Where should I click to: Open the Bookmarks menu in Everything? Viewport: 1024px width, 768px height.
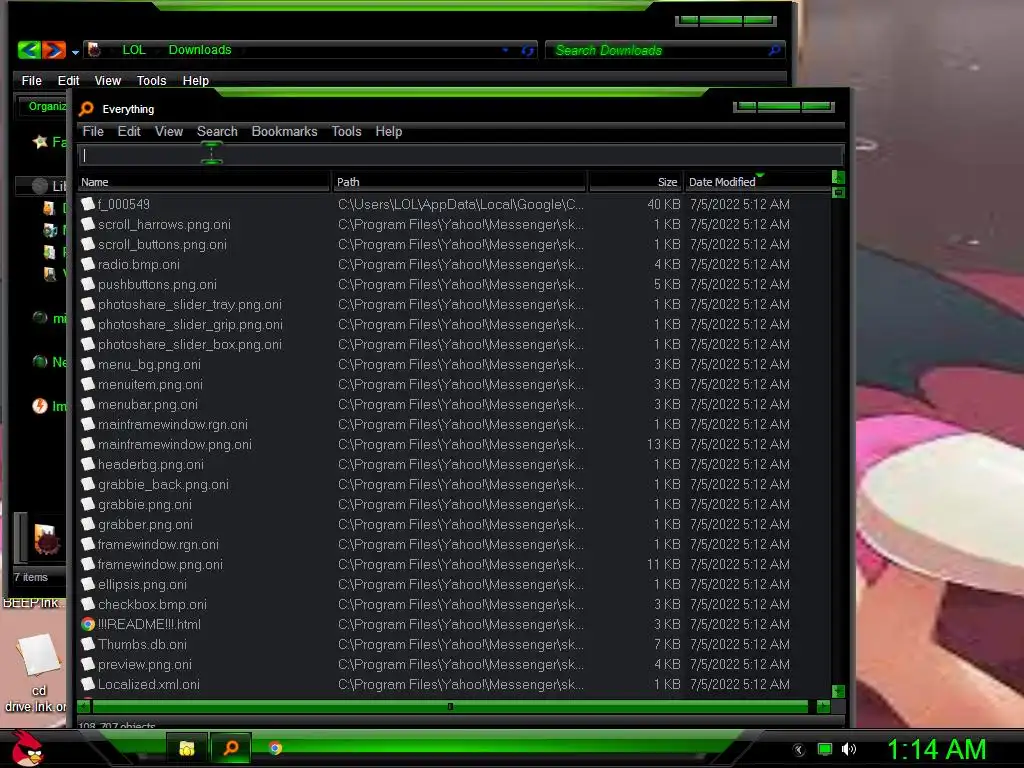(284, 131)
